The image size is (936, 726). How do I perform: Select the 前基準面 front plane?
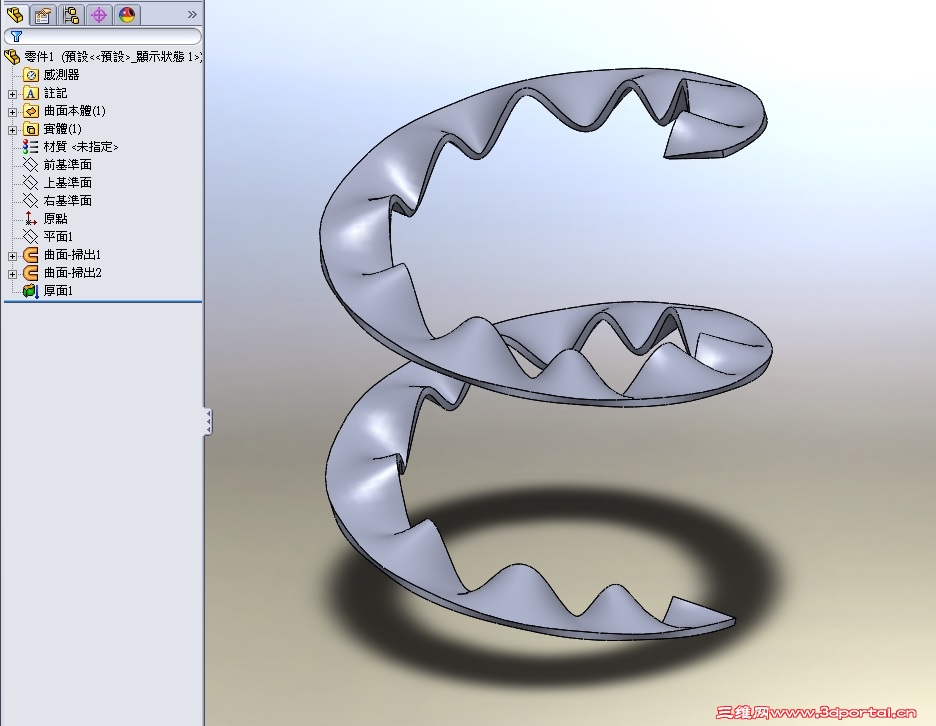(x=67, y=165)
